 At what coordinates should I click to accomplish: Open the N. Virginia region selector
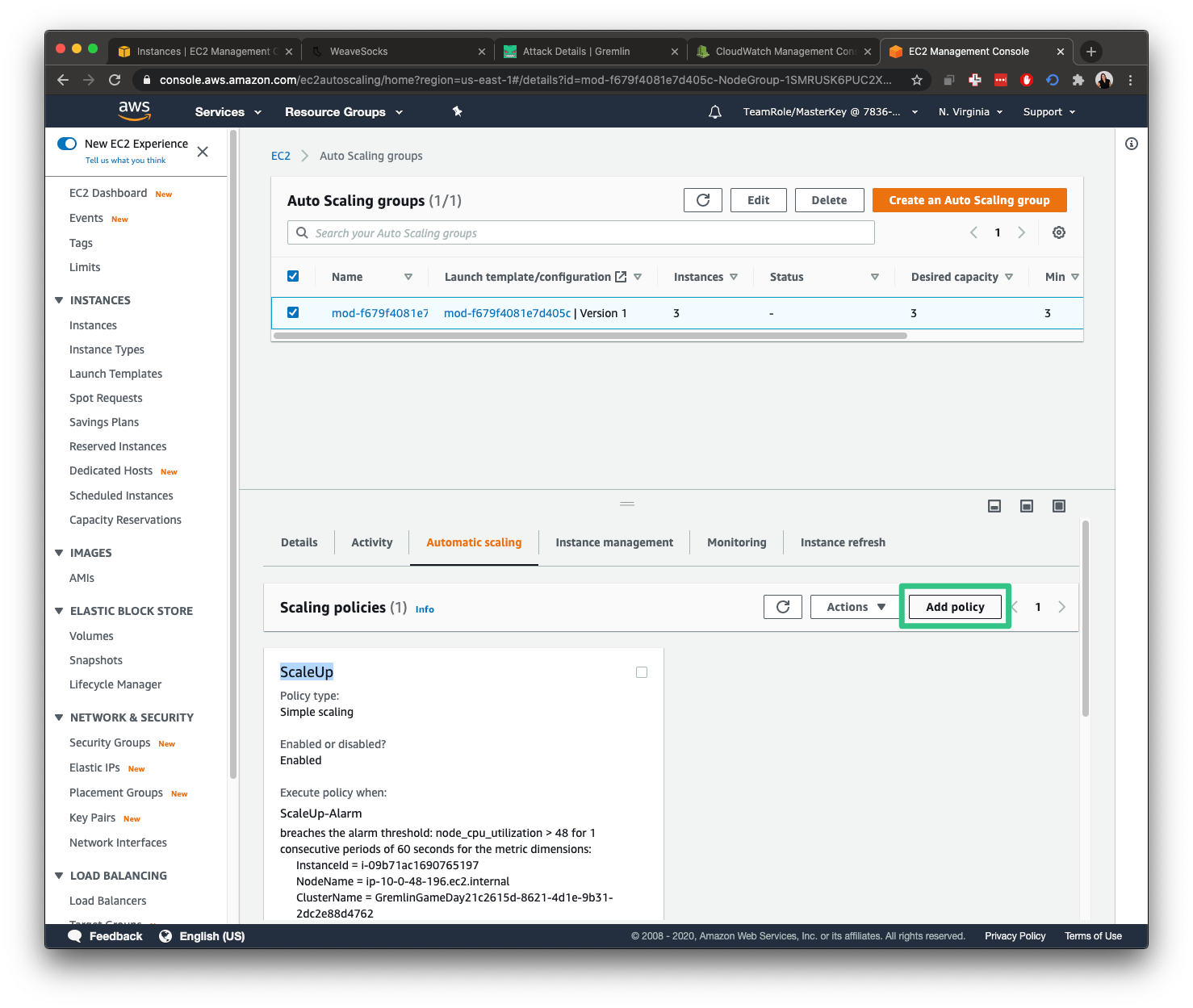click(971, 112)
